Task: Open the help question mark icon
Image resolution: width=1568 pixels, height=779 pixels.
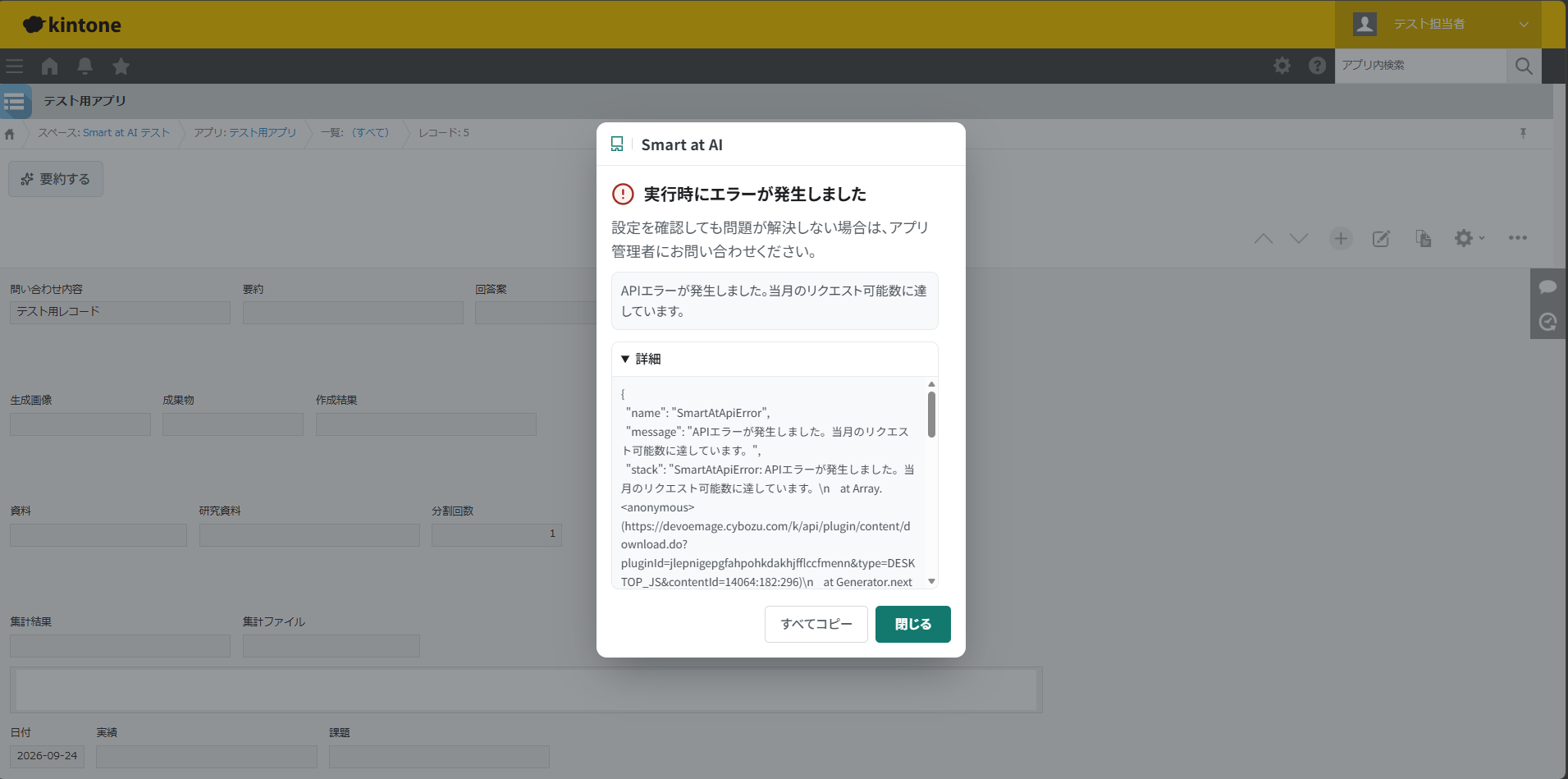Action: click(1317, 66)
